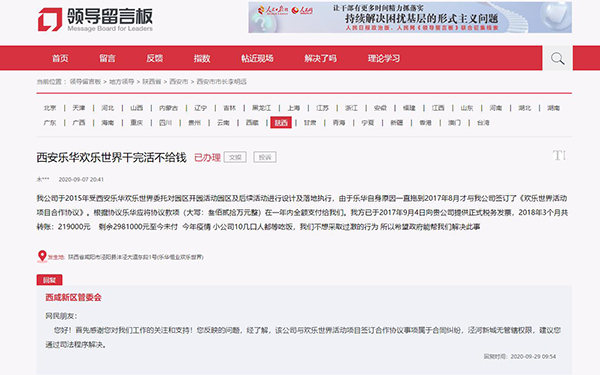
Task: Open the 指数 navigation item
Action: click(x=202, y=58)
